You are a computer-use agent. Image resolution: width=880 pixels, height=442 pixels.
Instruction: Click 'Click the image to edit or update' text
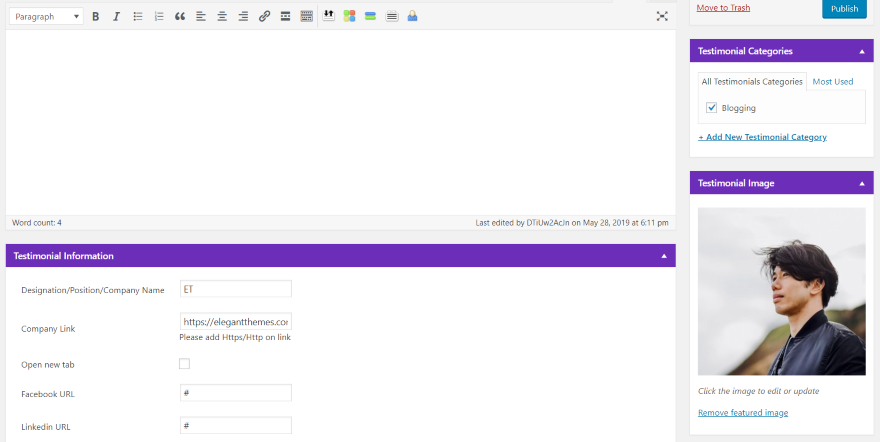click(759, 391)
